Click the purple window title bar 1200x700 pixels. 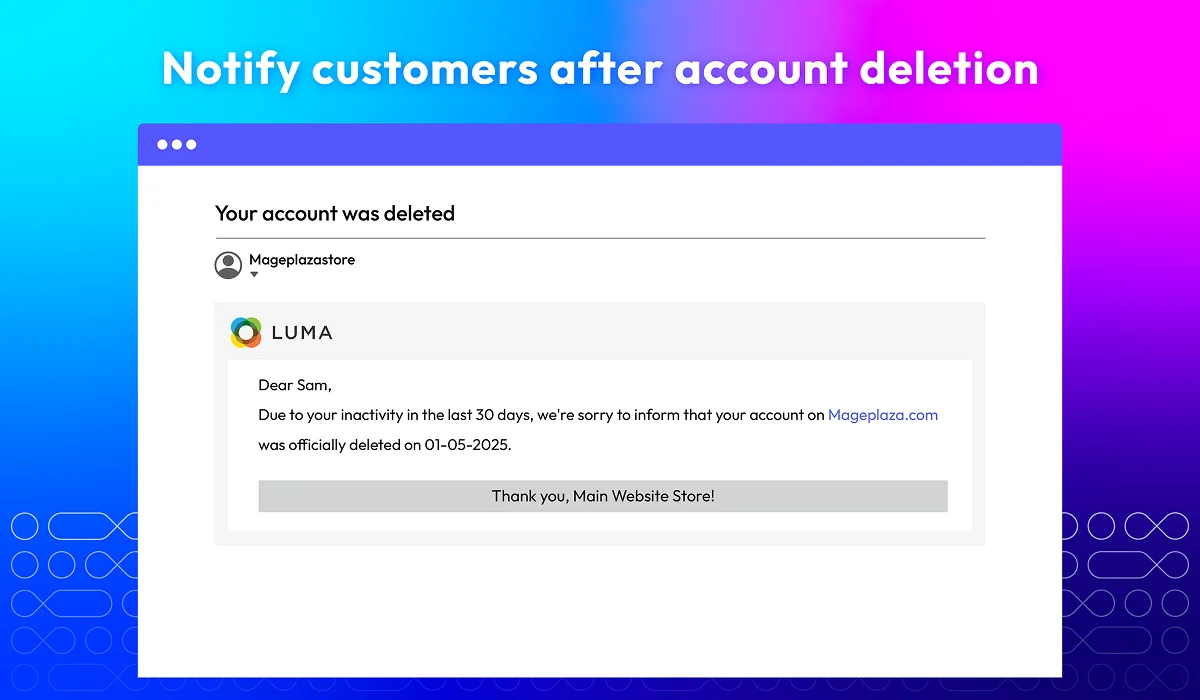click(600, 145)
